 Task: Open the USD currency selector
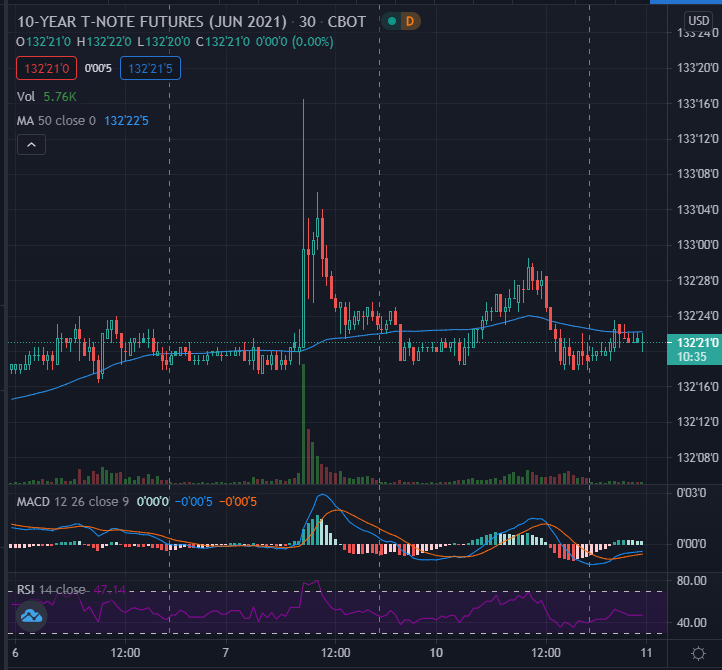[x=699, y=21]
